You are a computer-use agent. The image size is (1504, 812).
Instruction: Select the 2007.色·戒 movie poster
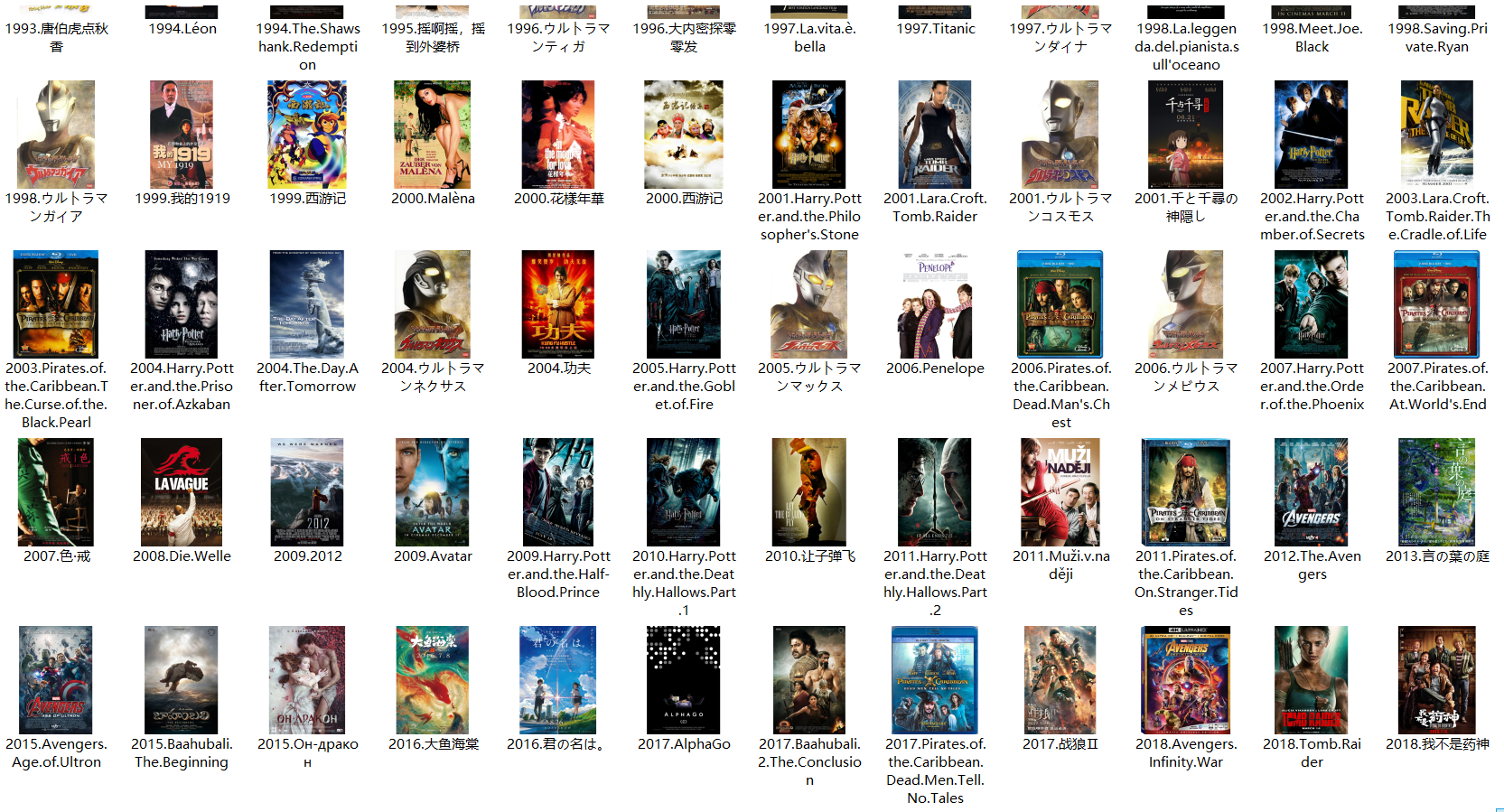pyautogui.click(x=56, y=491)
